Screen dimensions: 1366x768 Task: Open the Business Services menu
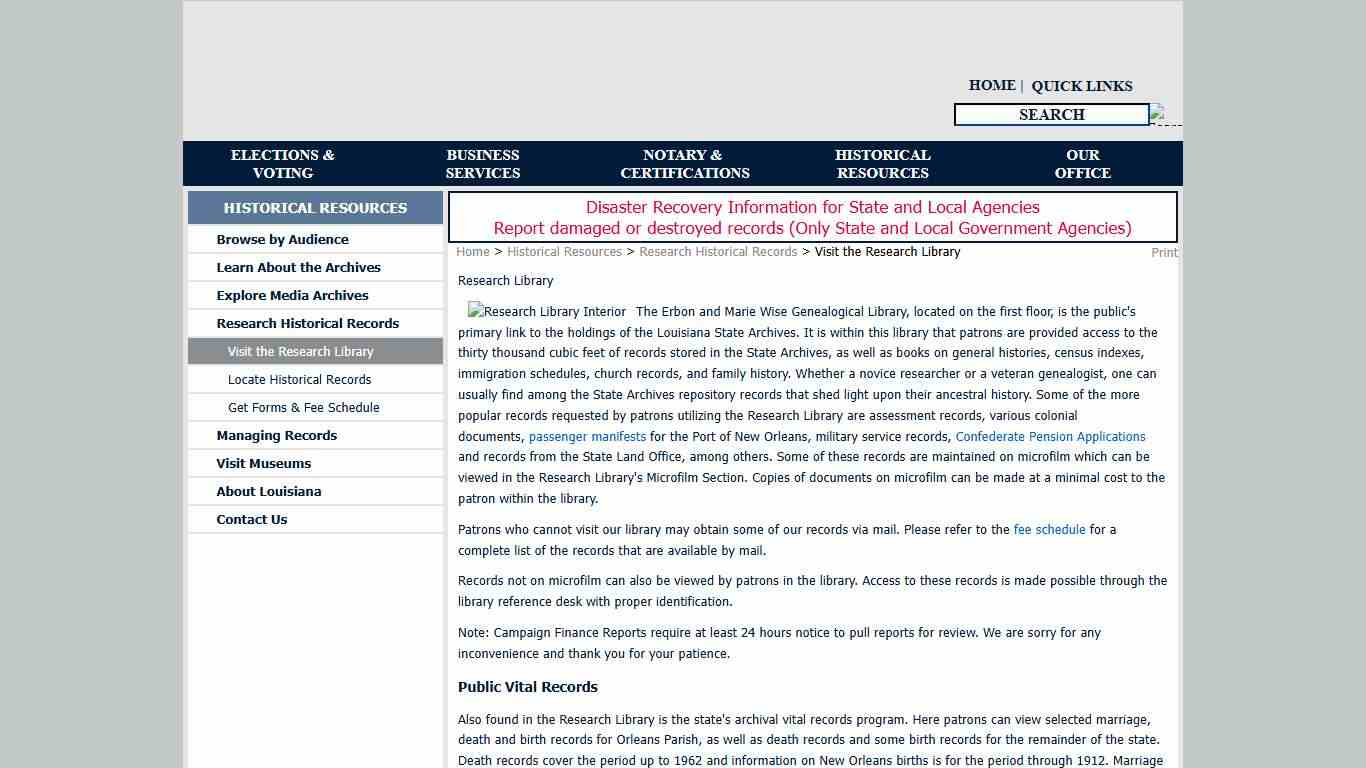point(483,164)
